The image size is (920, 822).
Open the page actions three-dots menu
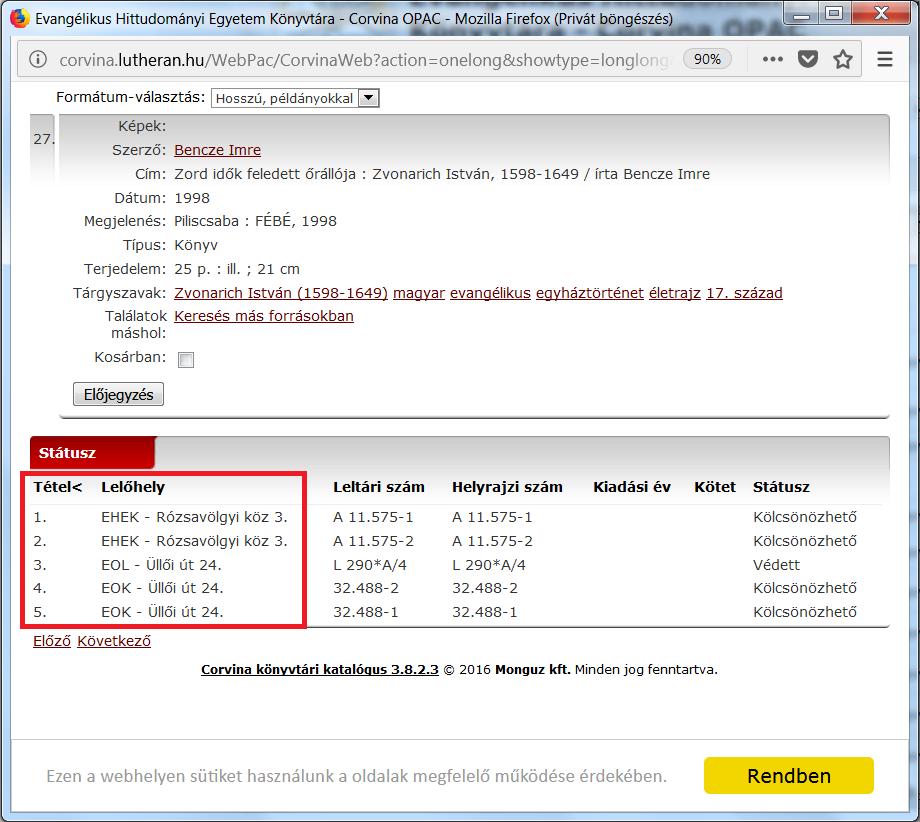773,59
